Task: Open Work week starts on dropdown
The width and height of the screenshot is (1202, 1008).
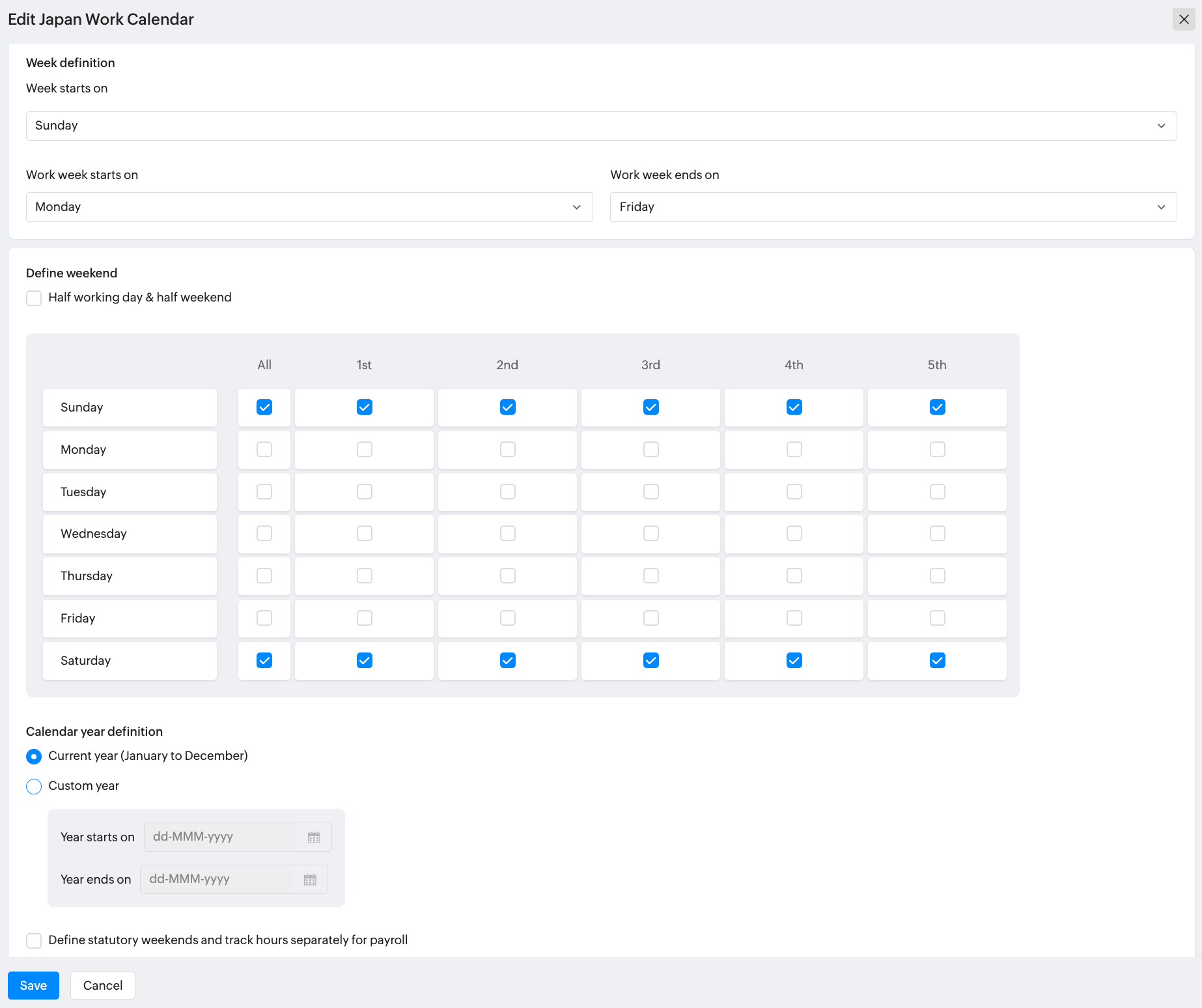Action: (309, 207)
